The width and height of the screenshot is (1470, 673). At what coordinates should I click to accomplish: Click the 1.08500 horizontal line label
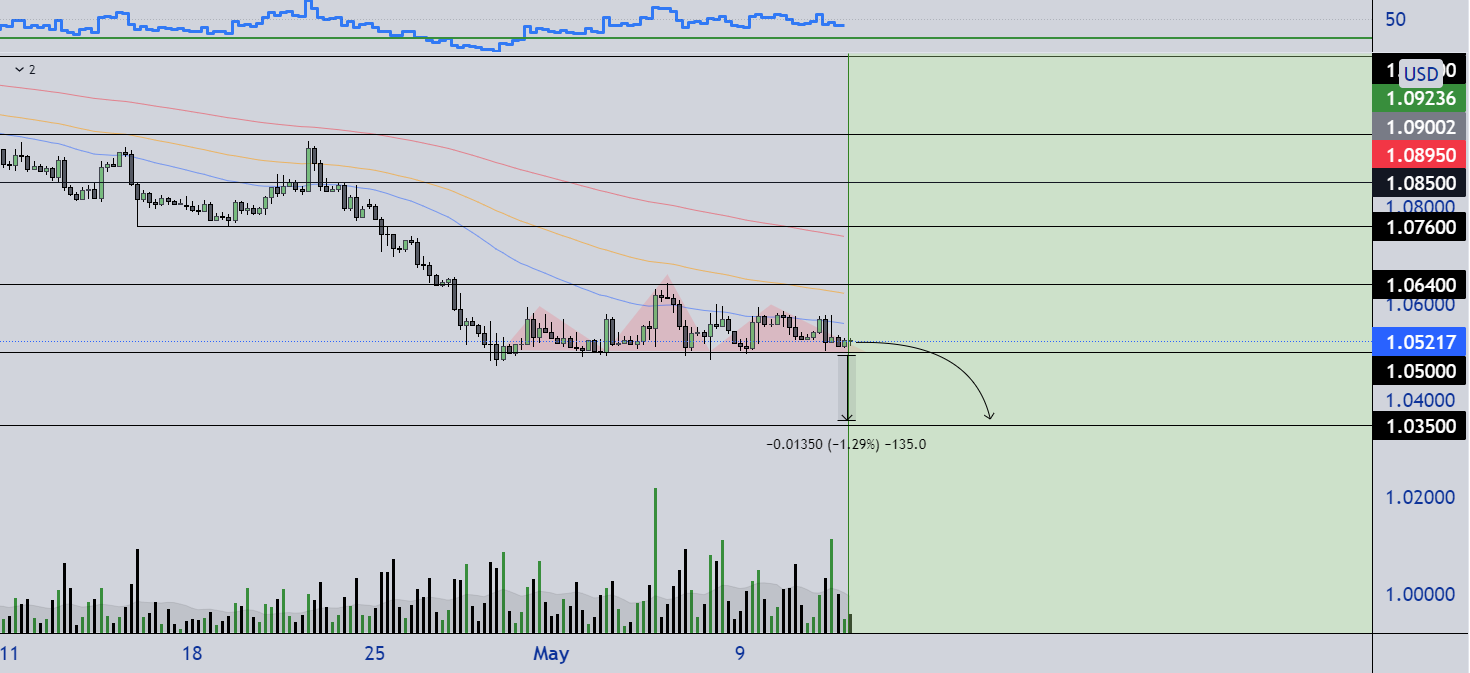tap(1420, 183)
